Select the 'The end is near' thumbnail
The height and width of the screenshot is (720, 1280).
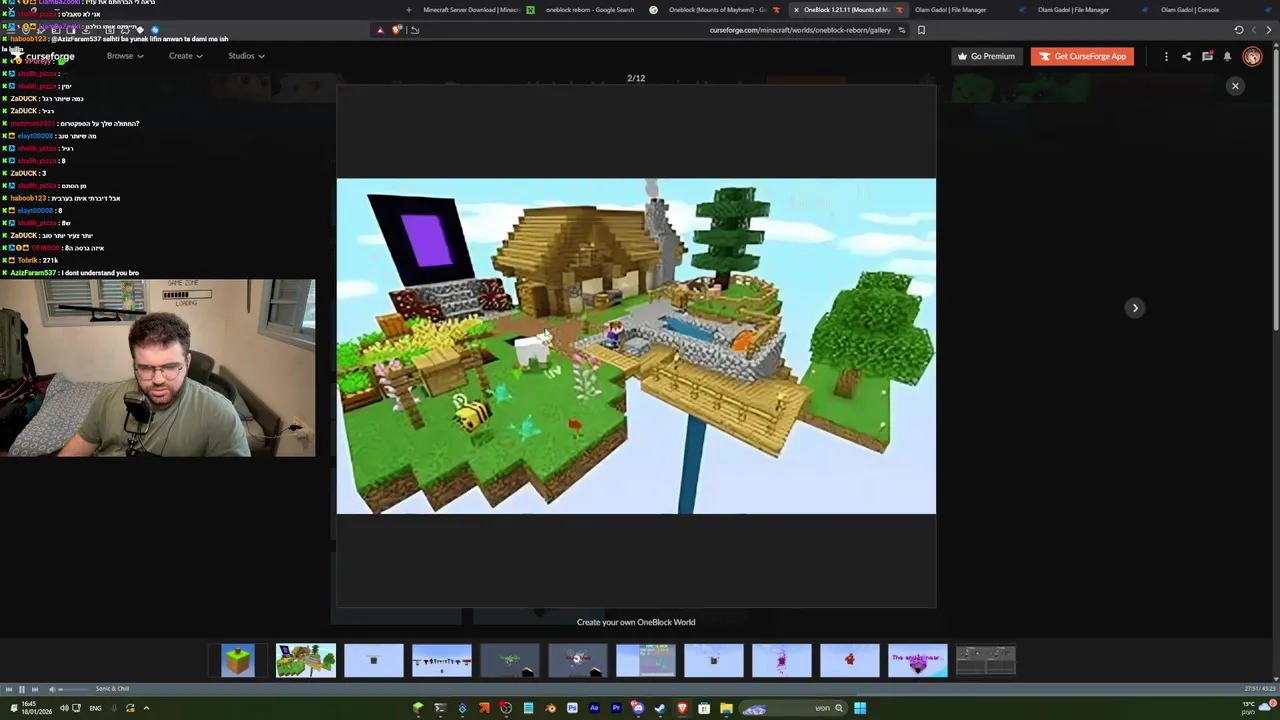point(918,660)
